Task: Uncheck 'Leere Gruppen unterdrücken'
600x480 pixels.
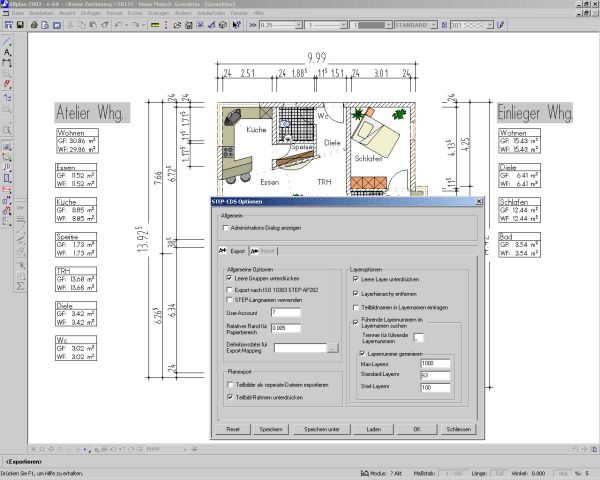Action: 229,278
